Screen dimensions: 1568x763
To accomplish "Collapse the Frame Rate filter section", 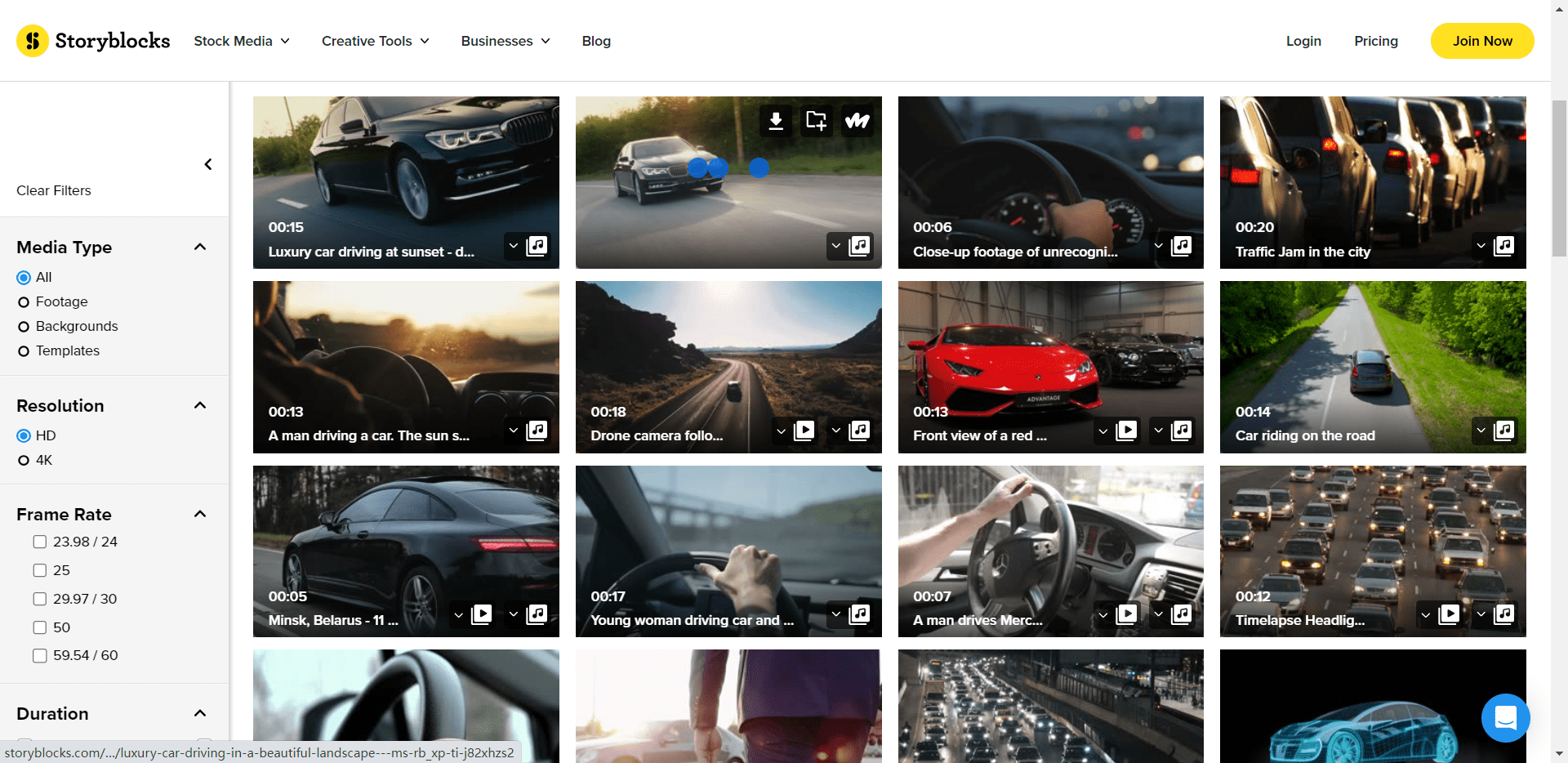I will [200, 514].
